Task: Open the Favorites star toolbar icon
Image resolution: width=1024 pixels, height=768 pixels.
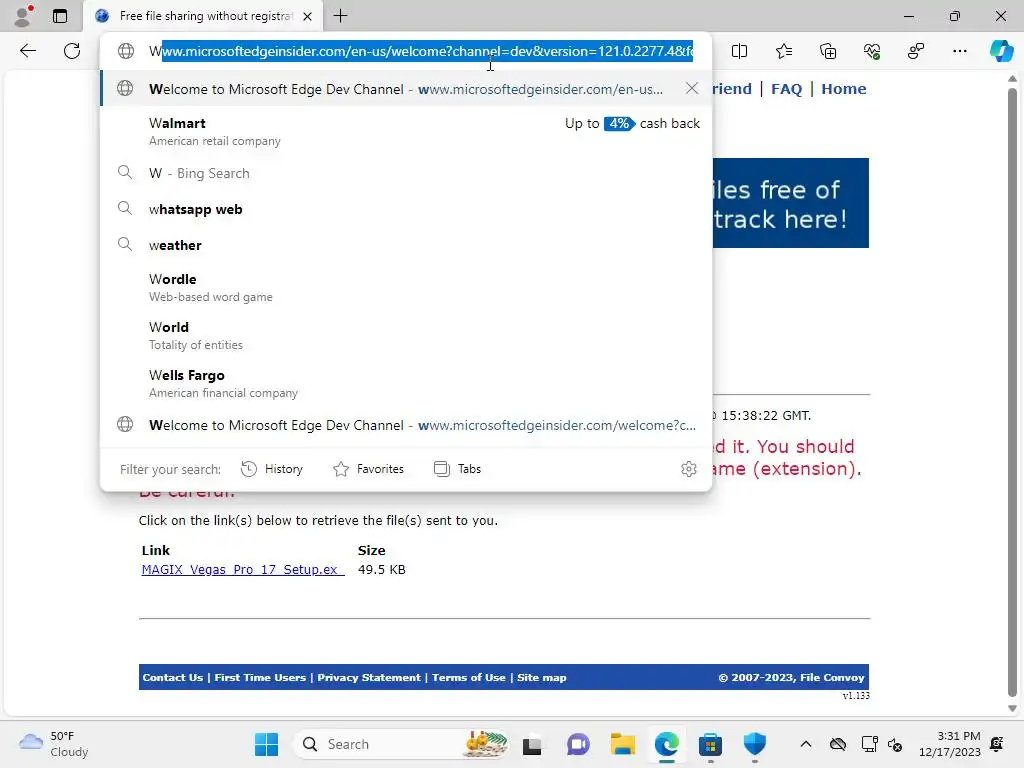Action: point(784,51)
